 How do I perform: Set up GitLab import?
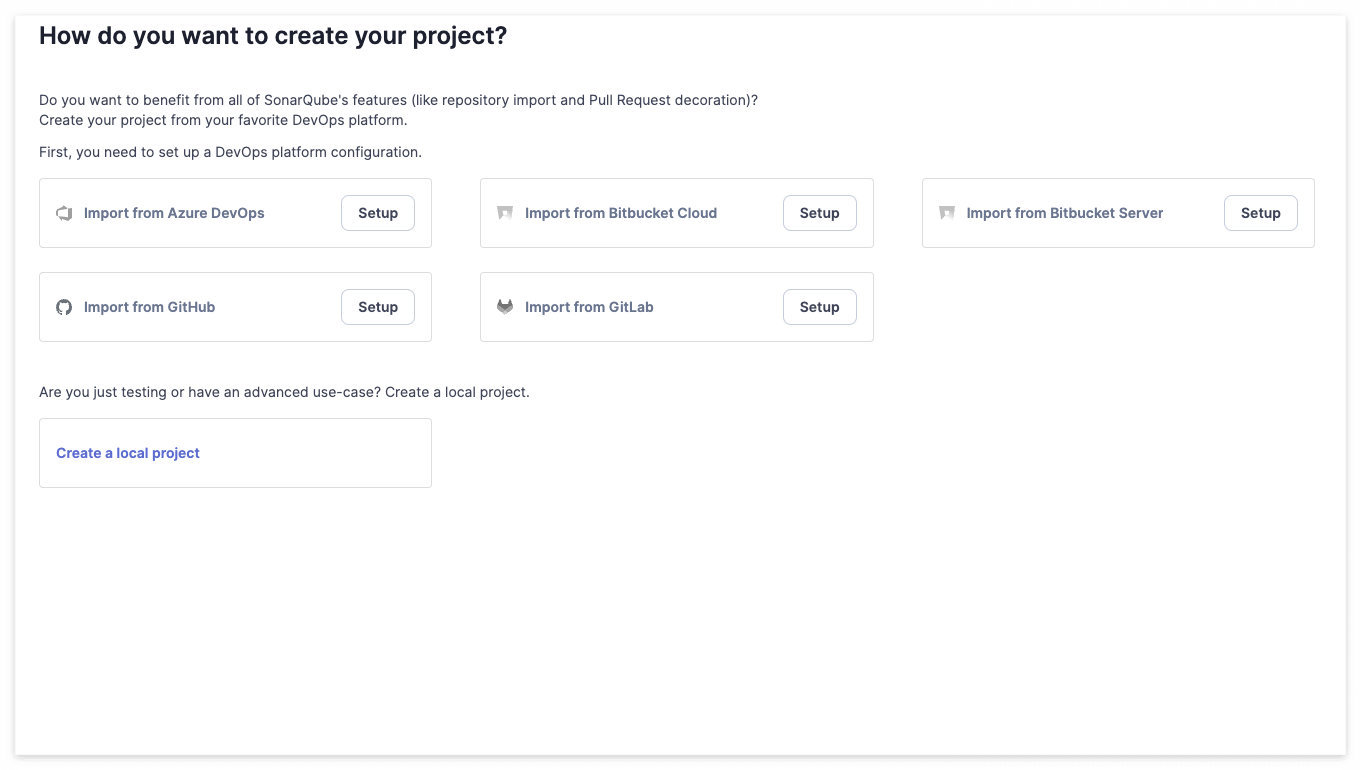click(819, 307)
